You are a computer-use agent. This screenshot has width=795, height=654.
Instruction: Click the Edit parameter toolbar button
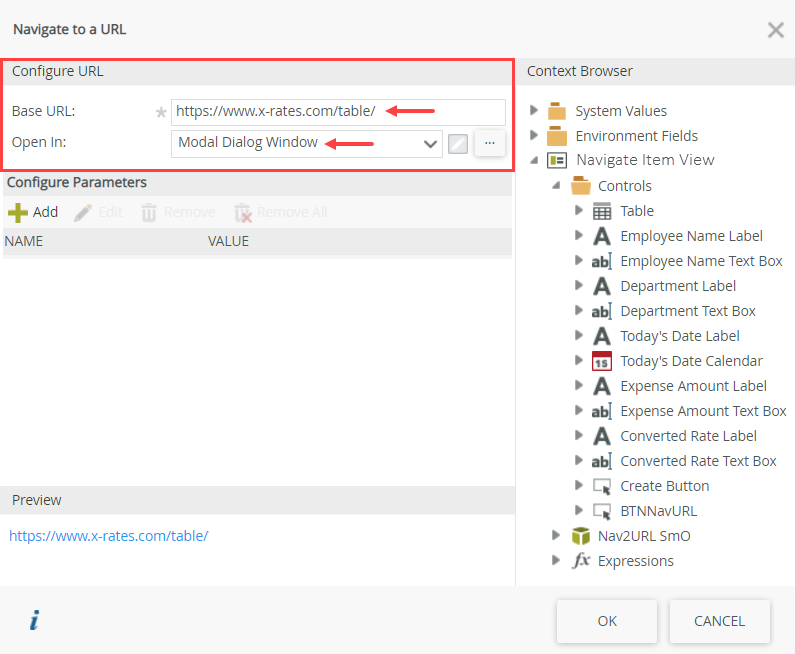pyautogui.click(x=99, y=212)
